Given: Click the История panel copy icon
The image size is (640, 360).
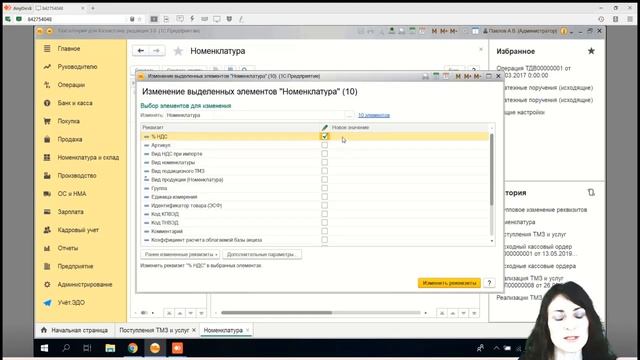Looking at the screenshot, I should click(591, 192).
